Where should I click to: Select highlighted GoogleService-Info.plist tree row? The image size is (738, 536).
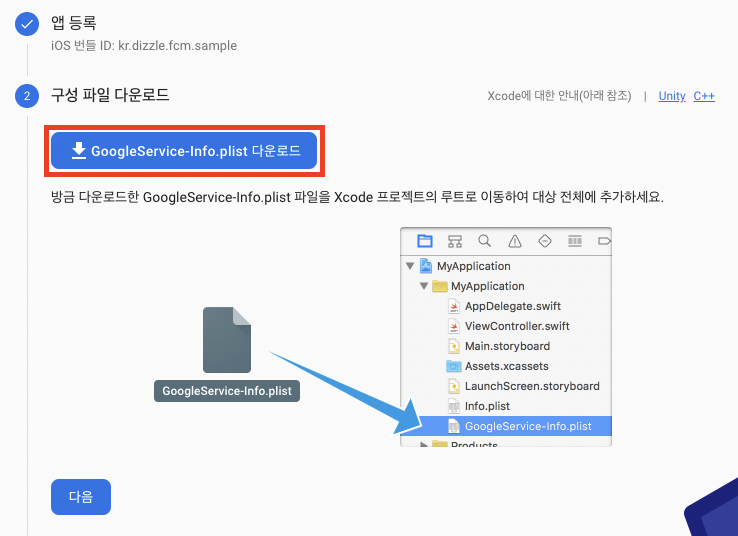pyautogui.click(x=506, y=426)
